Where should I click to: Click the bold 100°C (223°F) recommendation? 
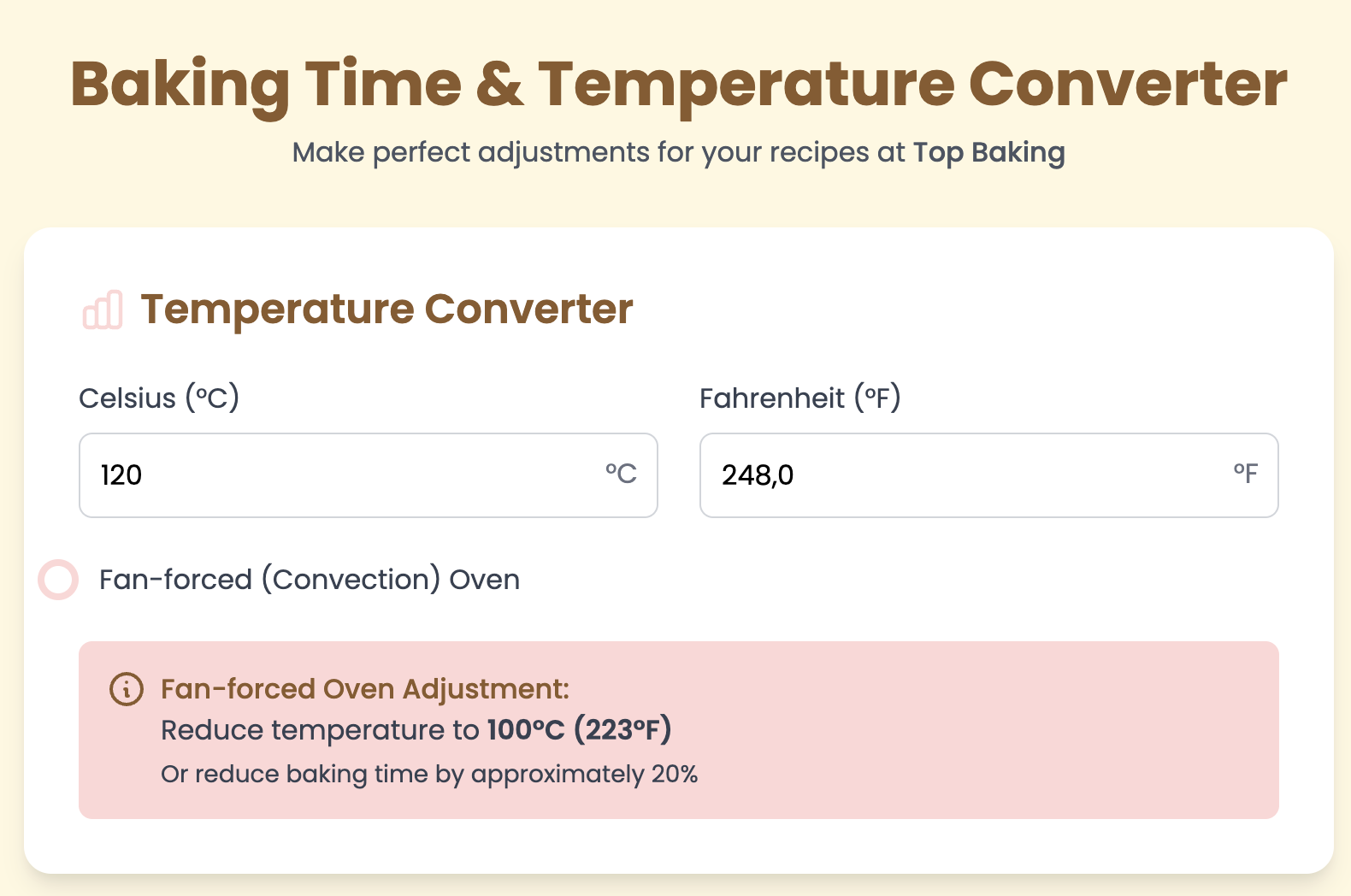tap(579, 730)
